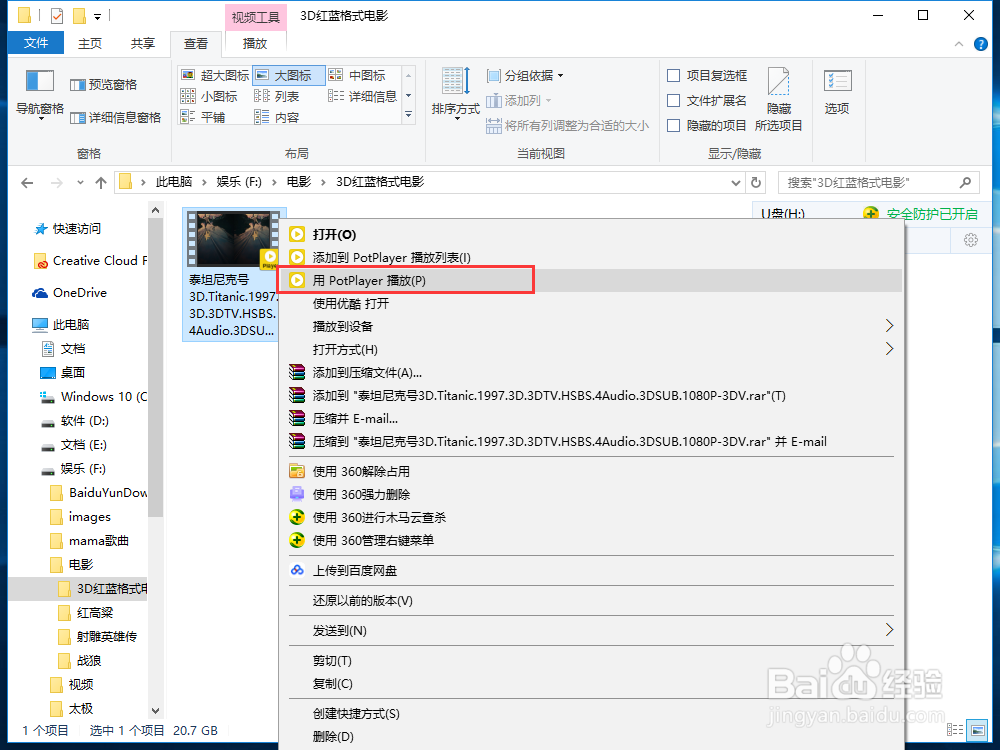The image size is (1000, 750).
Task: Select 此电脑 in the address breadcrumb
Action: pyautogui.click(x=174, y=182)
